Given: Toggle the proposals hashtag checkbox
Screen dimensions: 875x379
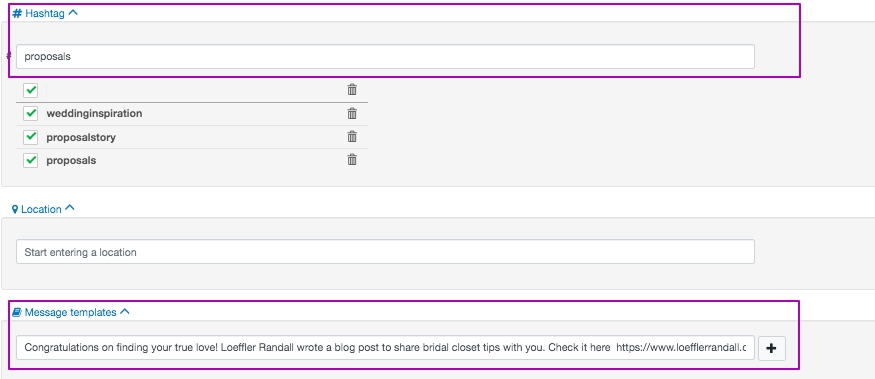Looking at the screenshot, I should tap(31, 160).
